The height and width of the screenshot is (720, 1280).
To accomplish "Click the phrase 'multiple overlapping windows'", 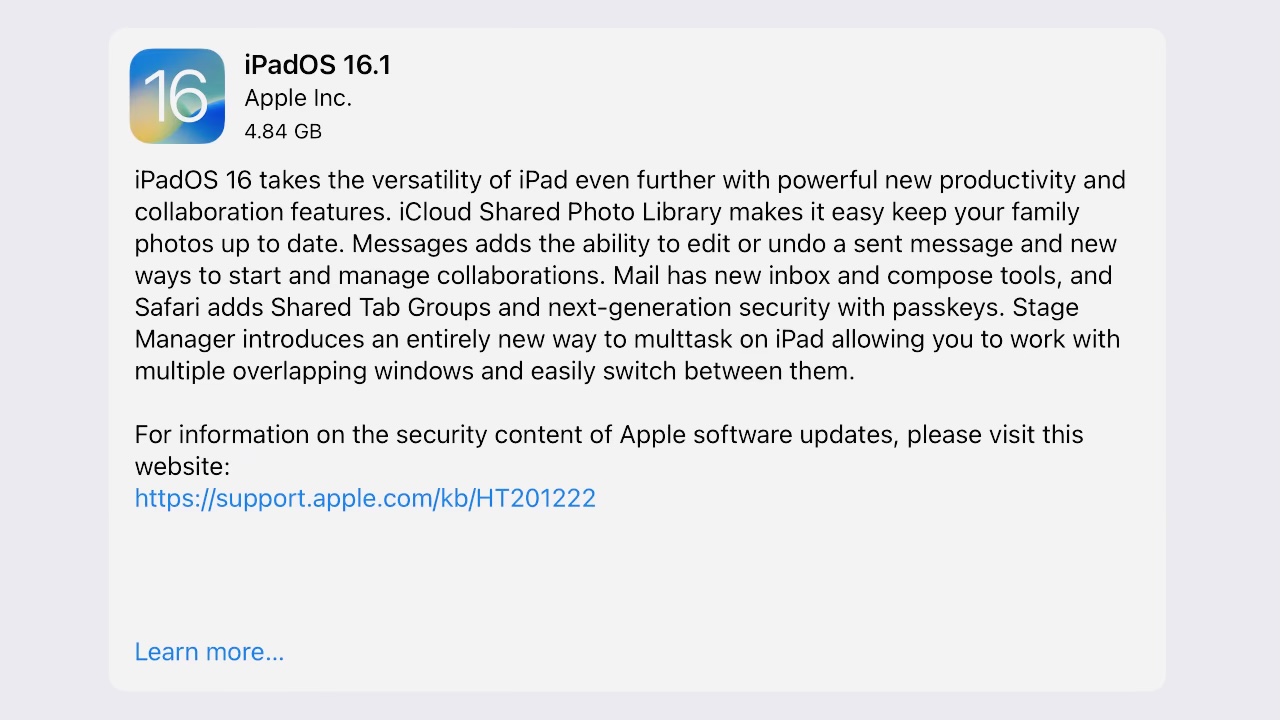I will click(304, 371).
